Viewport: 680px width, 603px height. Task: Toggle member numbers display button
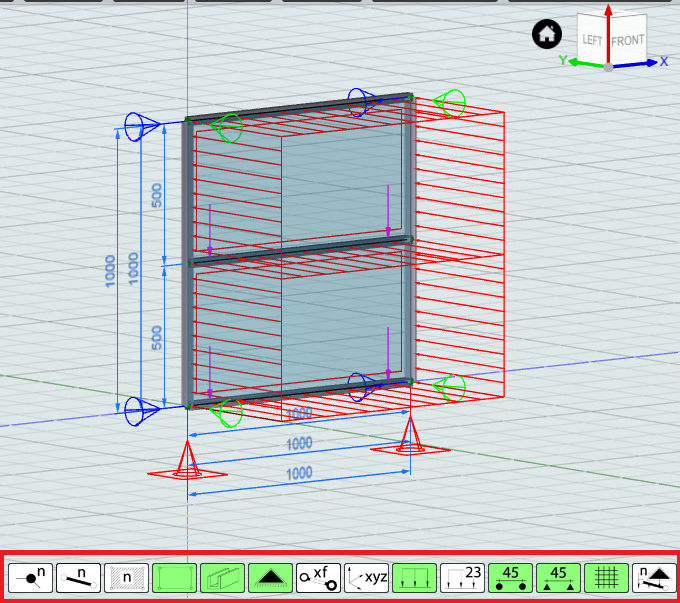pyautogui.click(x=78, y=578)
